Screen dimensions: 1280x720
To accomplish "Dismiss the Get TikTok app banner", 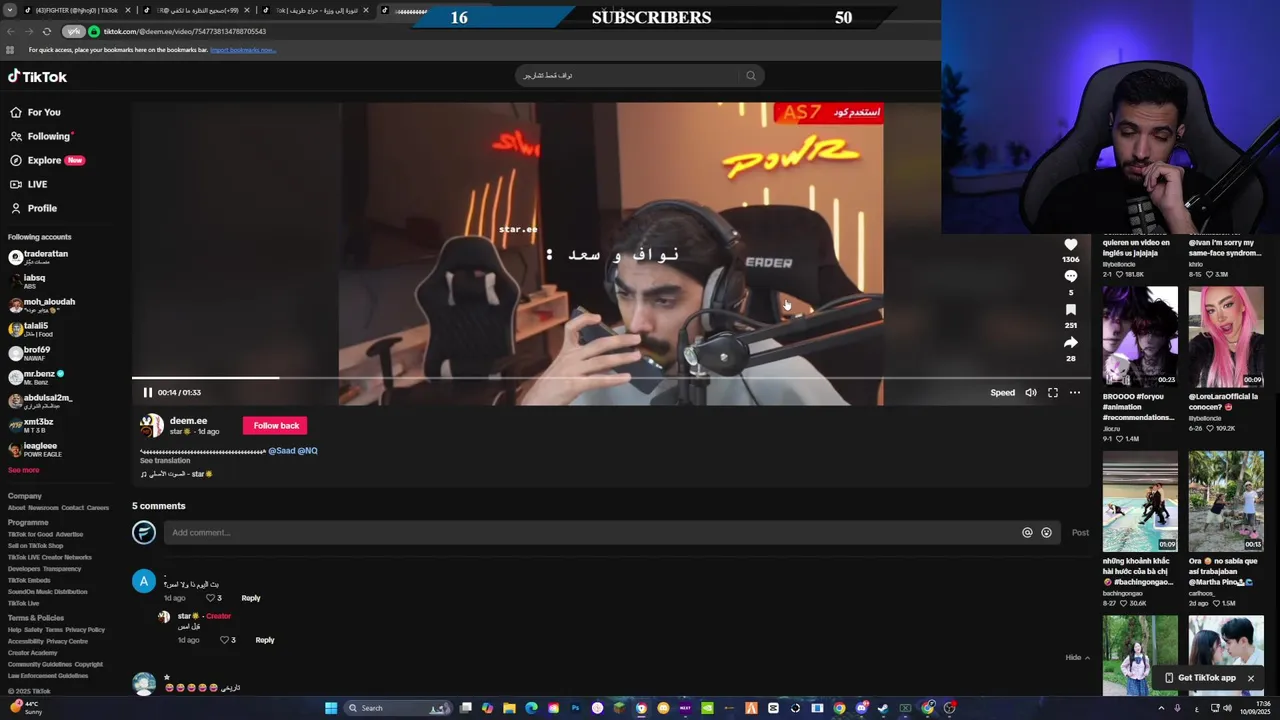I will point(1250,678).
